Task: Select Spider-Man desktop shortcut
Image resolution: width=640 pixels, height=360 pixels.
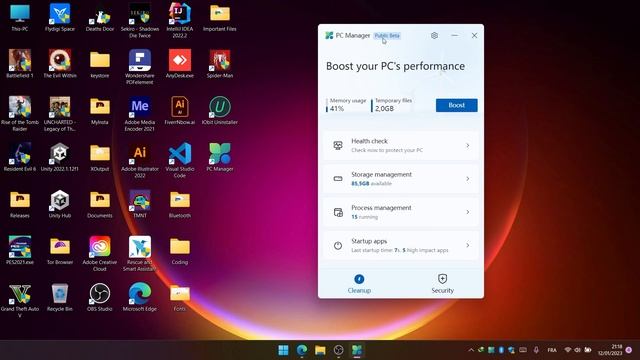Action: pyautogui.click(x=220, y=64)
